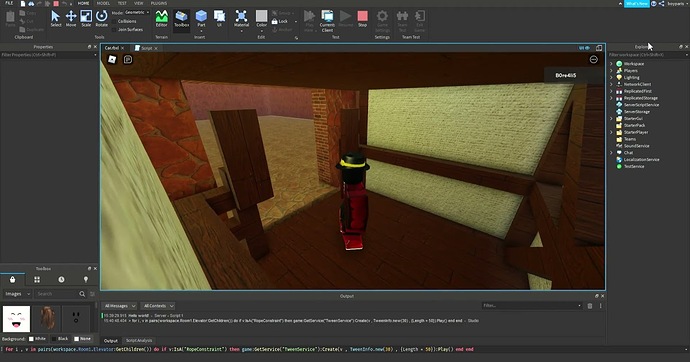Image resolution: width=690 pixels, height=362 pixels.
Task: Select the Output tab
Action: (x=110, y=340)
